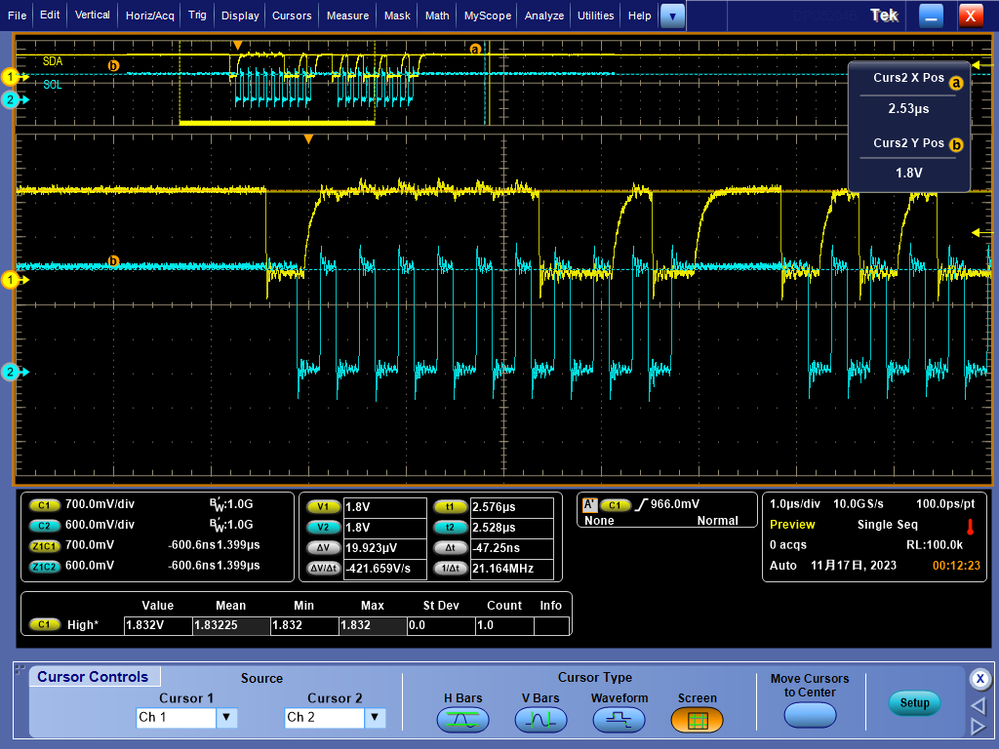The width and height of the screenshot is (999, 749).
Task: Open the Trig menu
Action: (197, 16)
